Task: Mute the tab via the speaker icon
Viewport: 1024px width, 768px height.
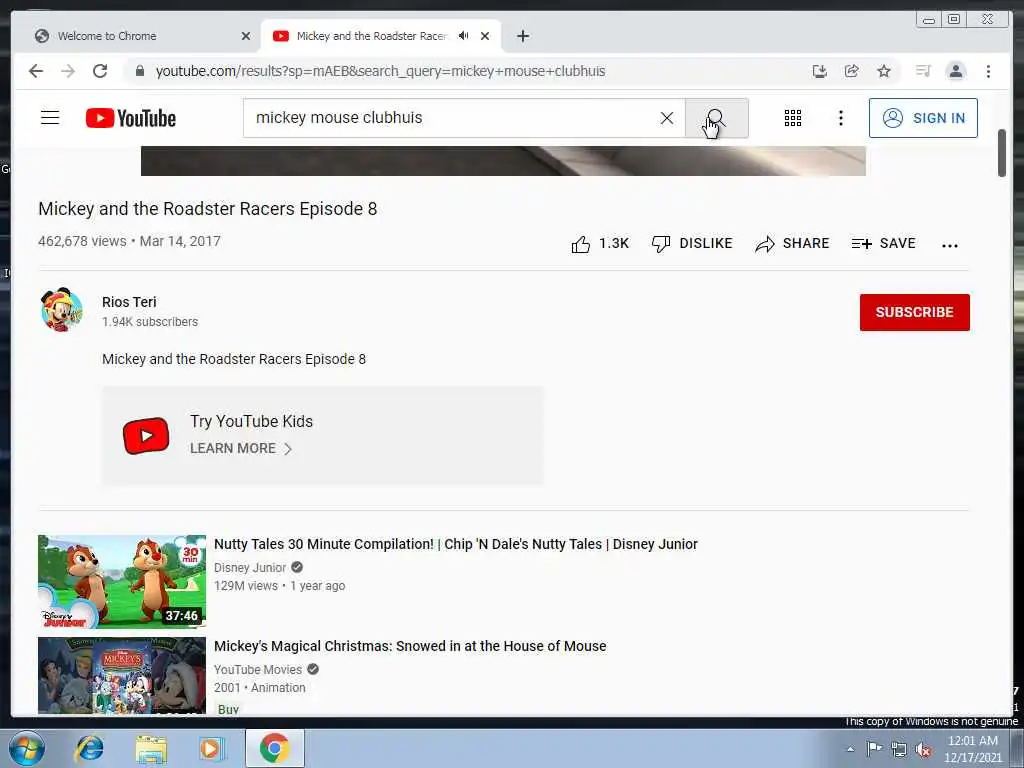Action: click(x=463, y=36)
